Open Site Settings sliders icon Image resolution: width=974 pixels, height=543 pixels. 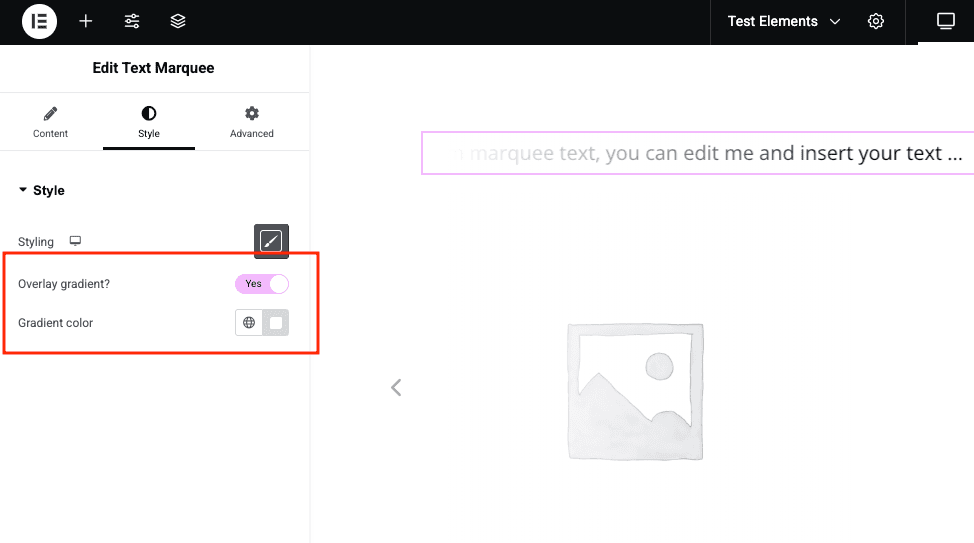[132, 21]
